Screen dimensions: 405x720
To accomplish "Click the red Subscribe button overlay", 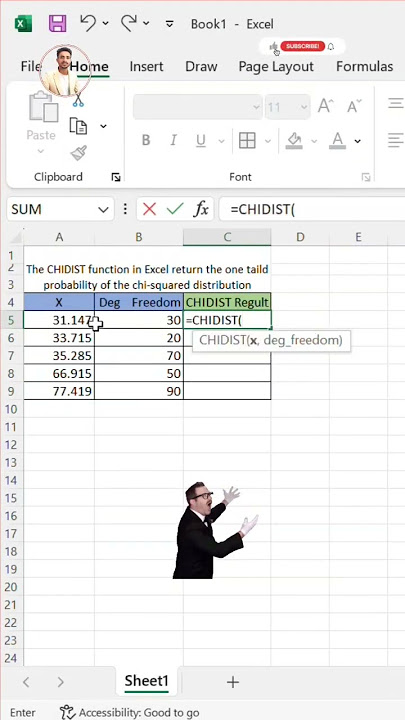I will pos(303,46).
